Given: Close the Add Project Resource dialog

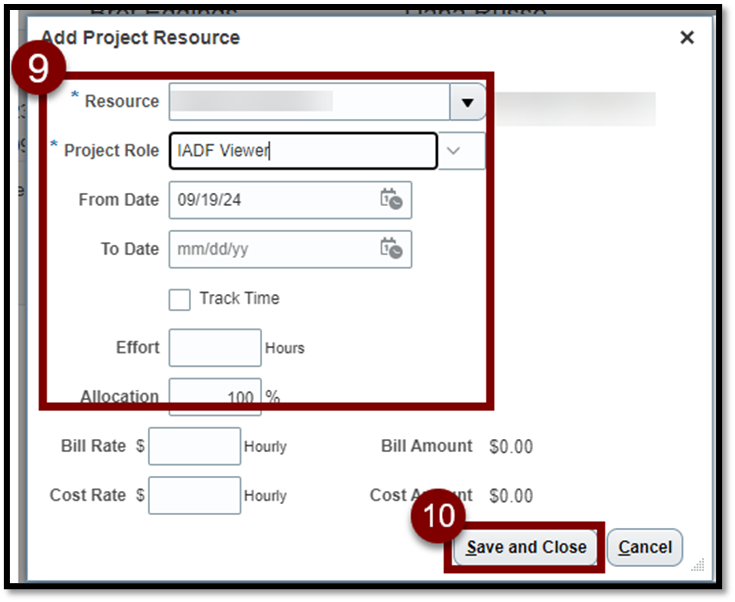Looking at the screenshot, I should click(x=687, y=38).
